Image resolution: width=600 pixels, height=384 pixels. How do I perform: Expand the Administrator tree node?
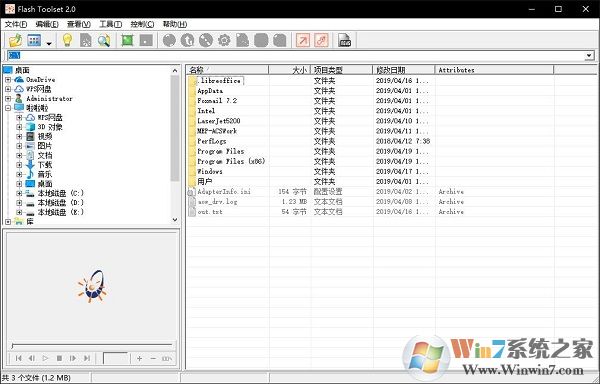[8, 99]
